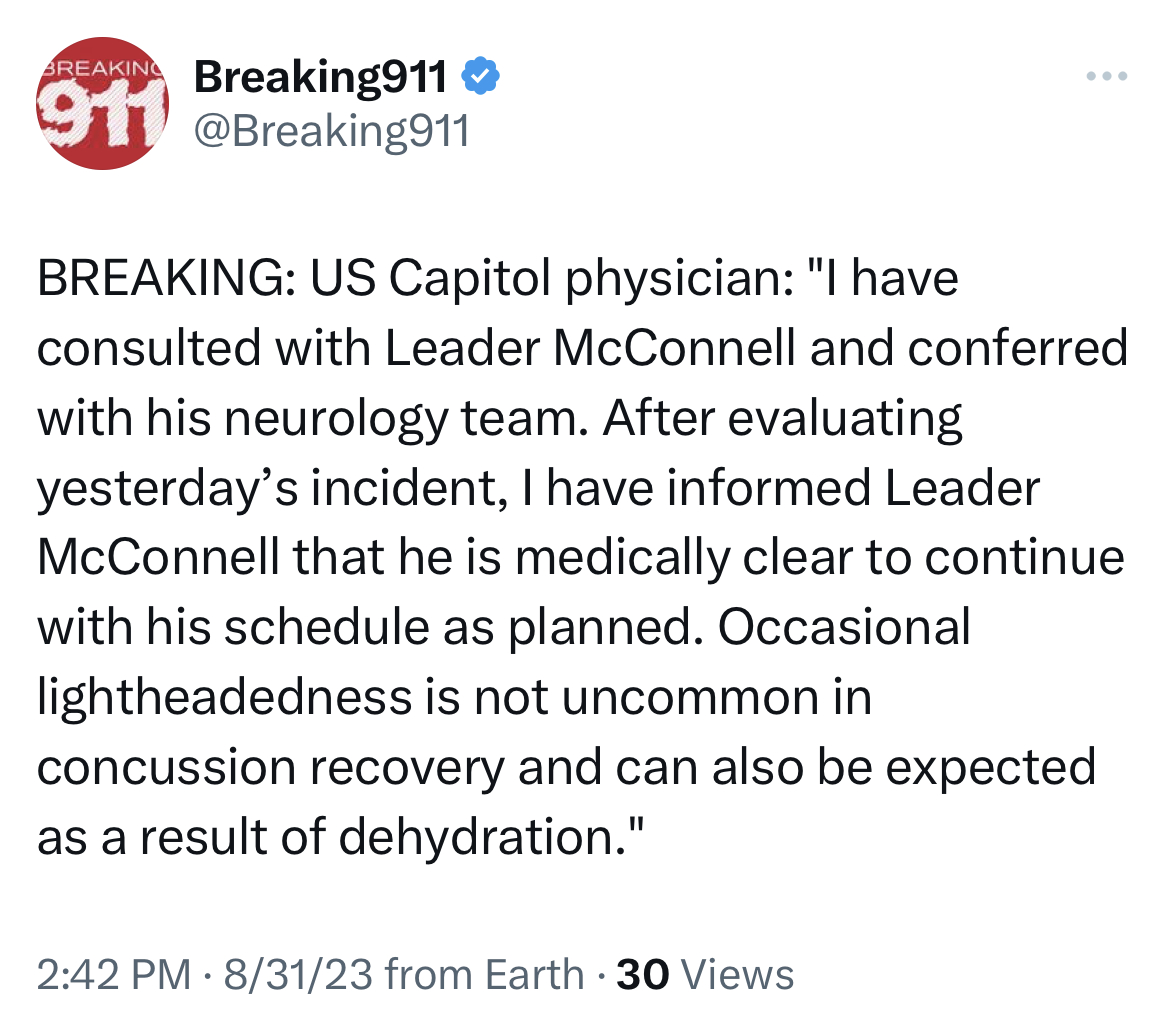Click 'yesterday's incident' in the tweet
Viewport: 1170px width, 1015px height.
point(268,490)
